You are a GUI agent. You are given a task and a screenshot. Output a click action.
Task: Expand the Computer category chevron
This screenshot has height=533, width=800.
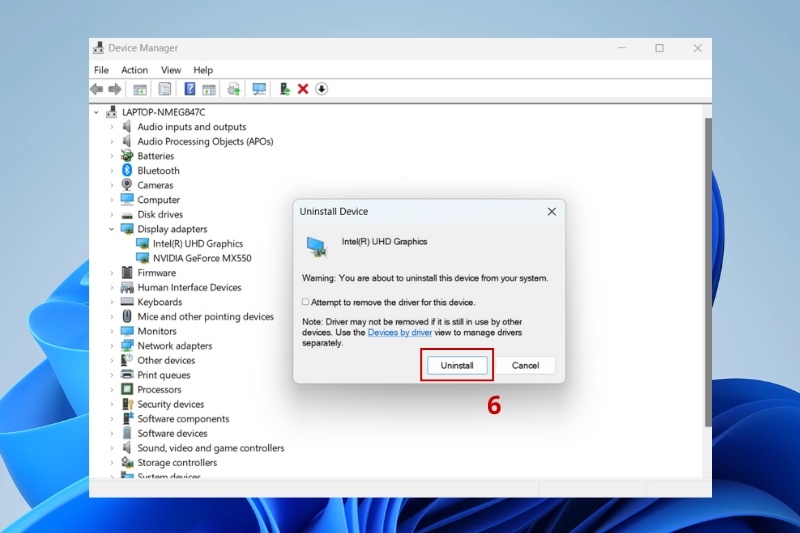click(x=112, y=199)
